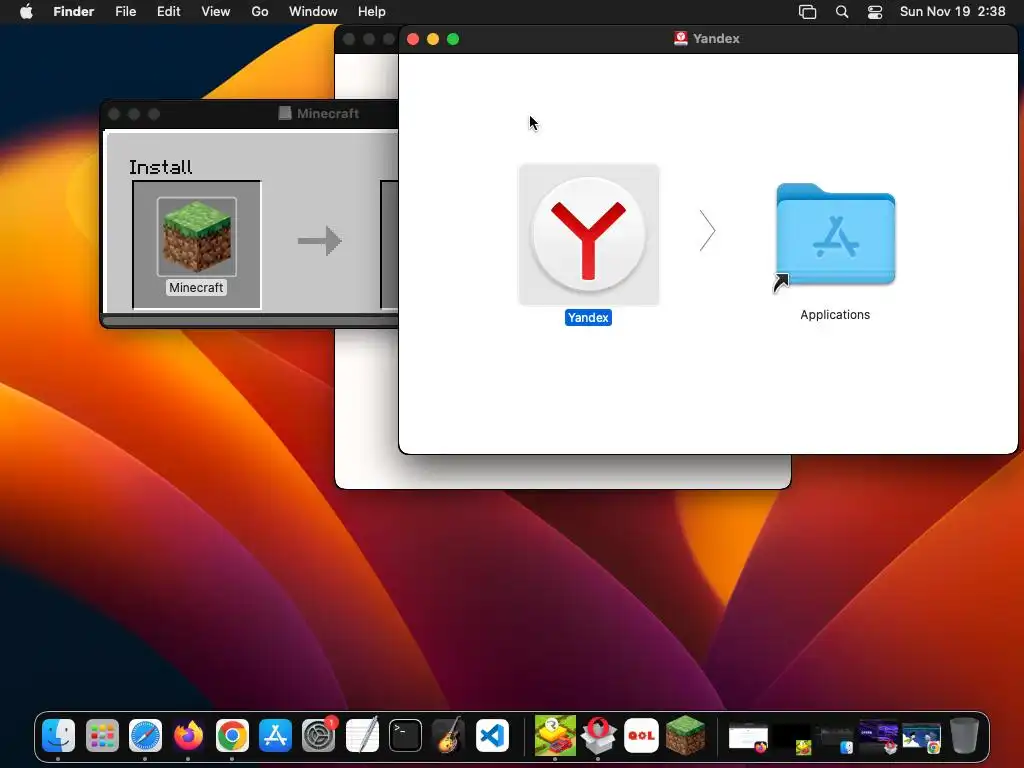This screenshot has width=1024, height=768.
Task: Click the Yandex disk icon in title bar
Action: click(680, 39)
